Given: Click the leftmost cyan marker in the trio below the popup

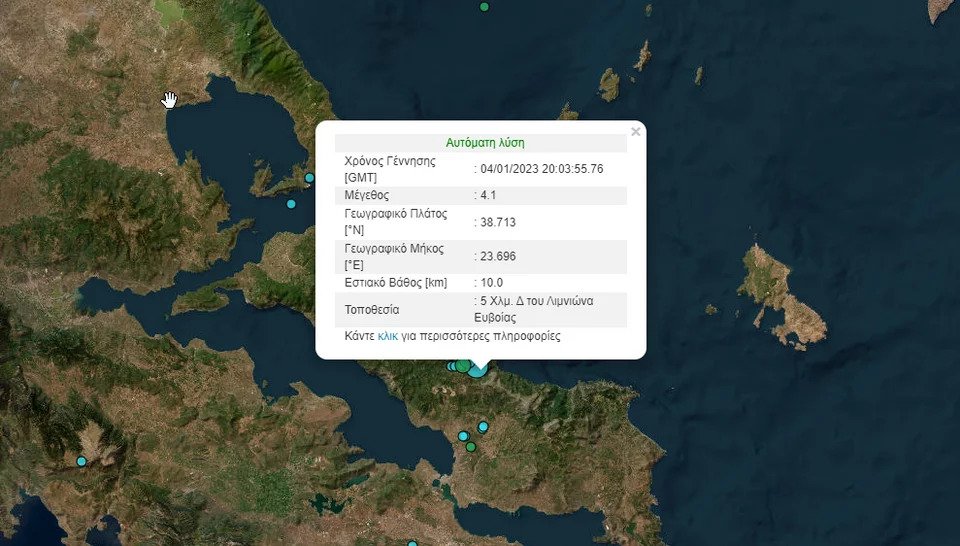Looking at the screenshot, I should click(463, 436).
